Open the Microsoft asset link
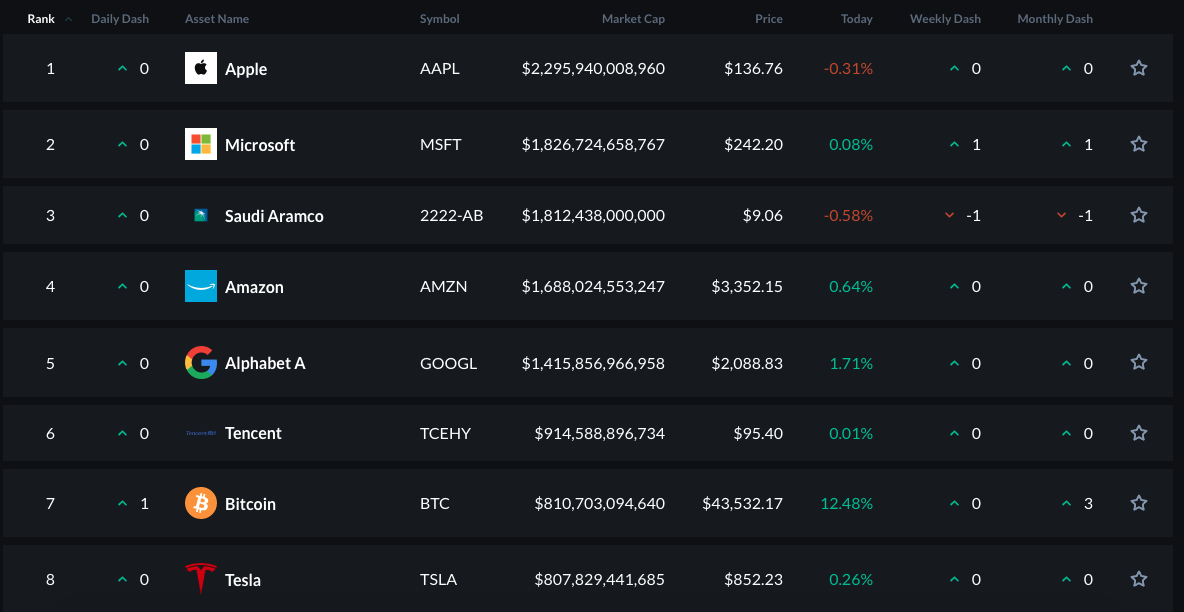Image resolution: width=1184 pixels, height=612 pixels. [x=260, y=145]
